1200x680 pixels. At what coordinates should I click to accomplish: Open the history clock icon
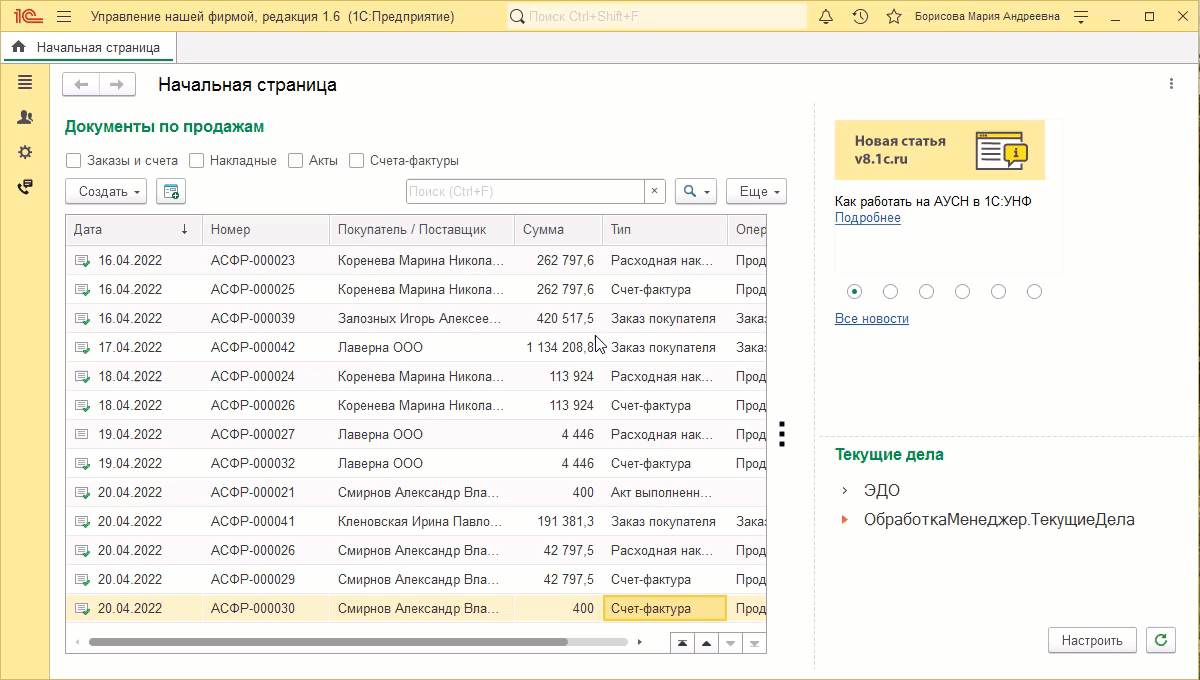(x=860, y=17)
